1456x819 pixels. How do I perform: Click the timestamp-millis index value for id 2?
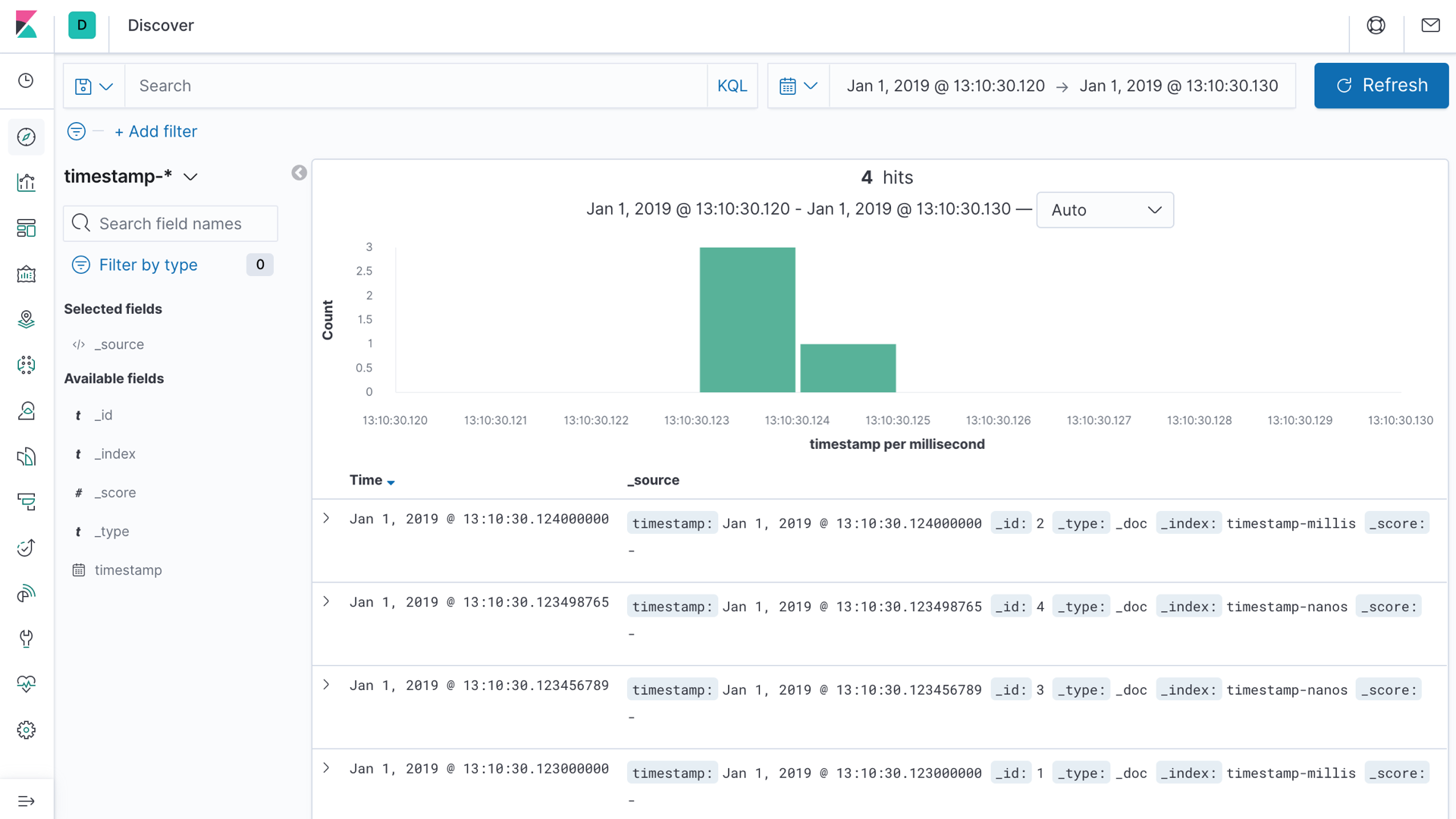pos(1291,523)
